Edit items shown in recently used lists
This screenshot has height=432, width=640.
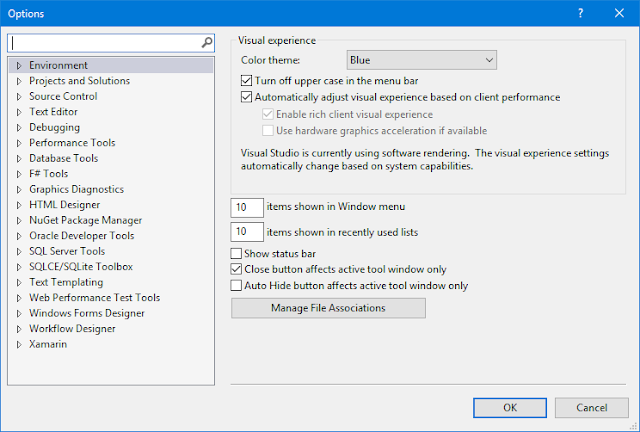coord(247,232)
